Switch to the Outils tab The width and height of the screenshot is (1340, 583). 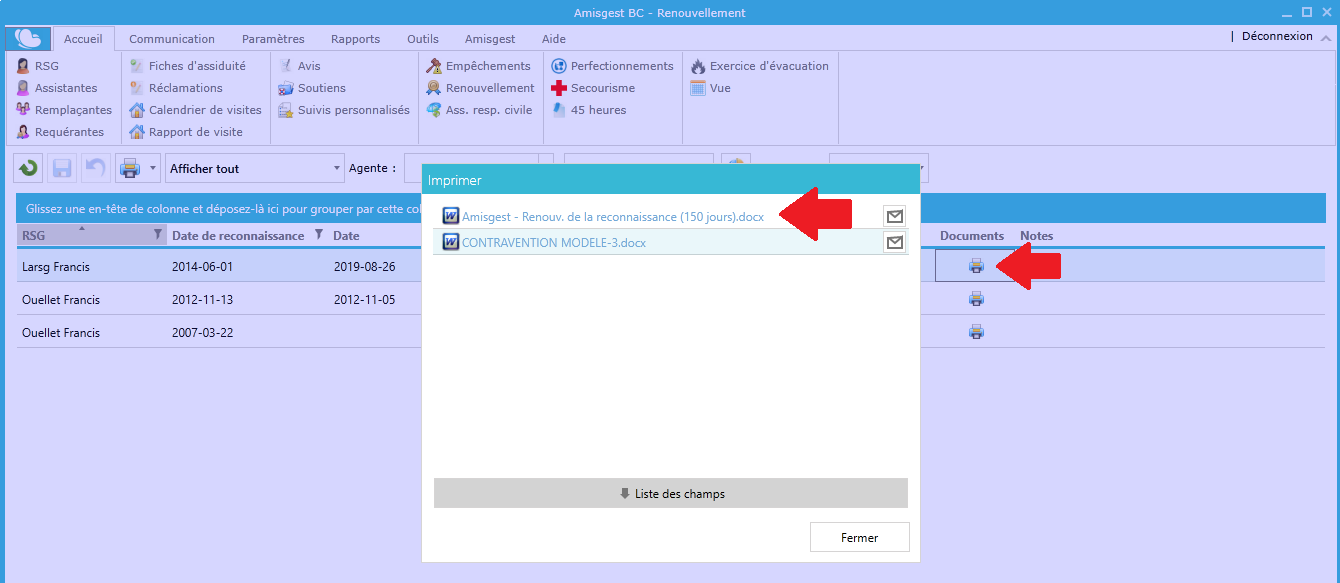[423, 39]
